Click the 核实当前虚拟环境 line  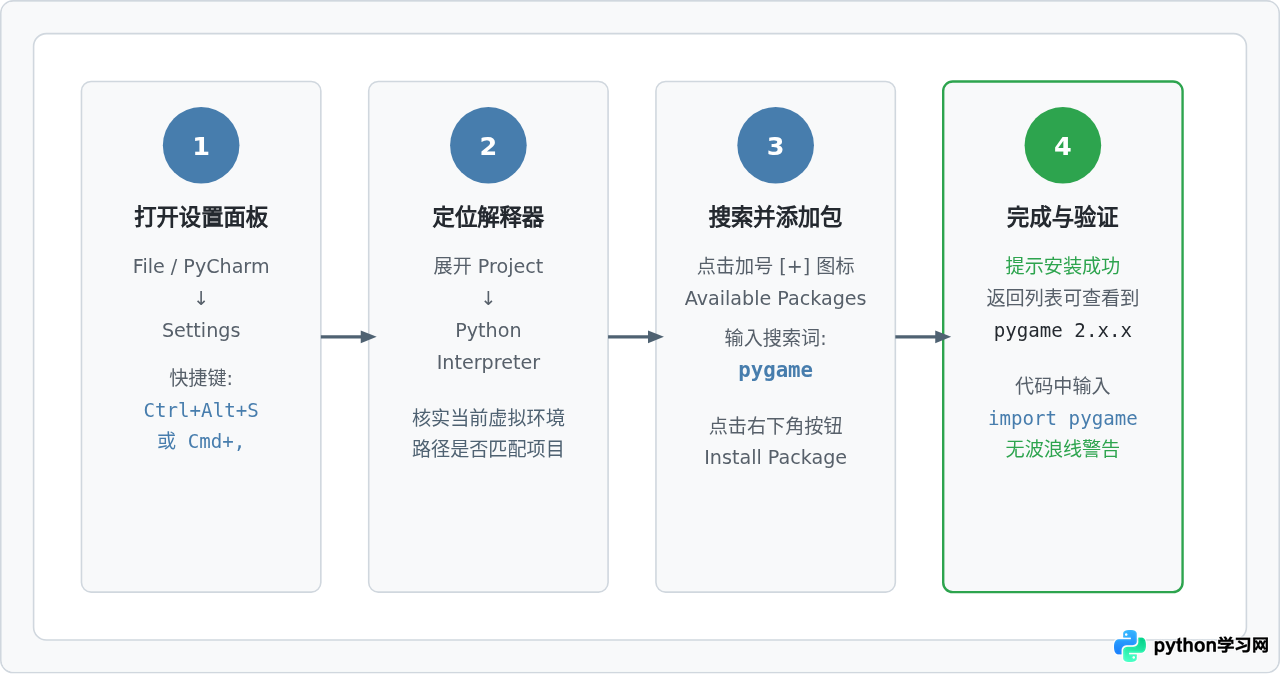488,417
